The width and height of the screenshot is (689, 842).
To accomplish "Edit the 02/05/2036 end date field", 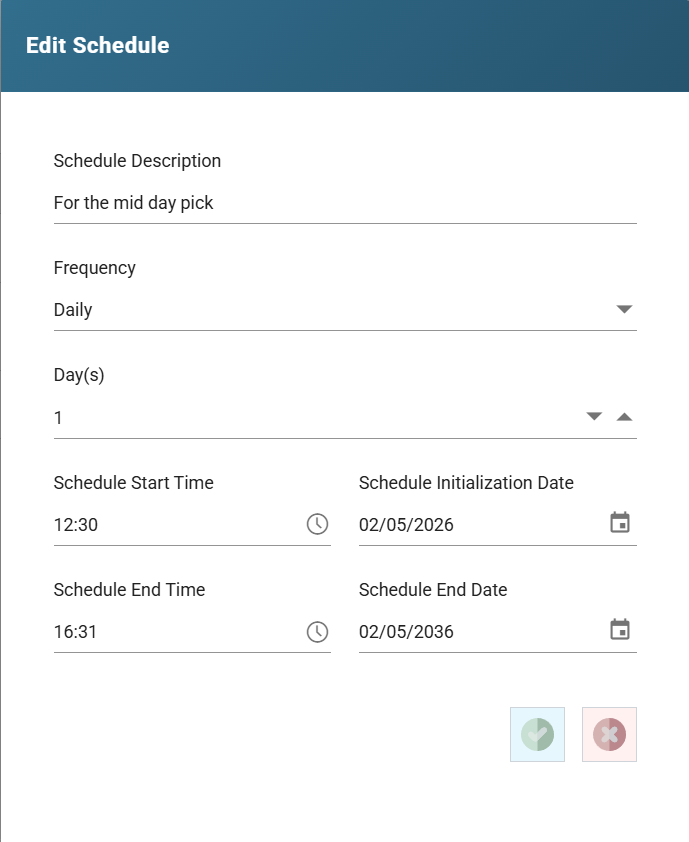I will click(x=482, y=632).
